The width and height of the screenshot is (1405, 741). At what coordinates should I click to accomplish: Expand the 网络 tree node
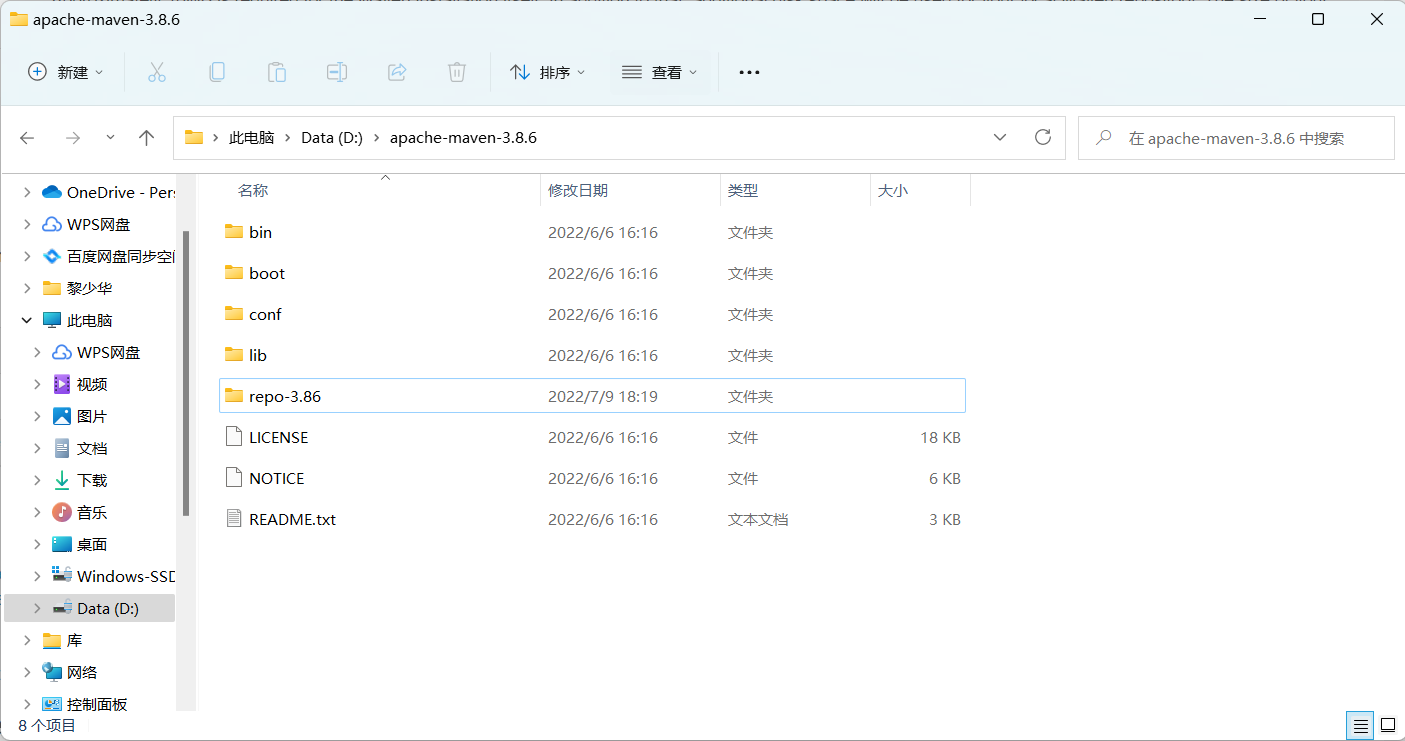click(26, 672)
